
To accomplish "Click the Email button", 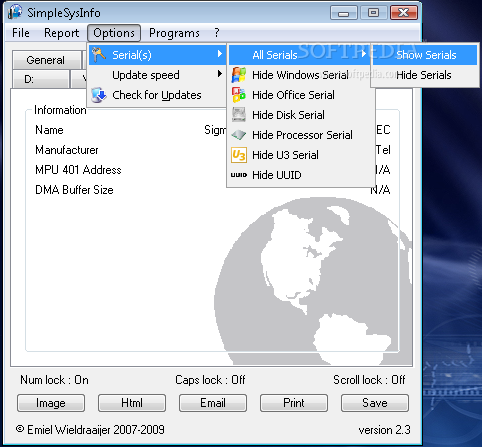I will [x=213, y=403].
